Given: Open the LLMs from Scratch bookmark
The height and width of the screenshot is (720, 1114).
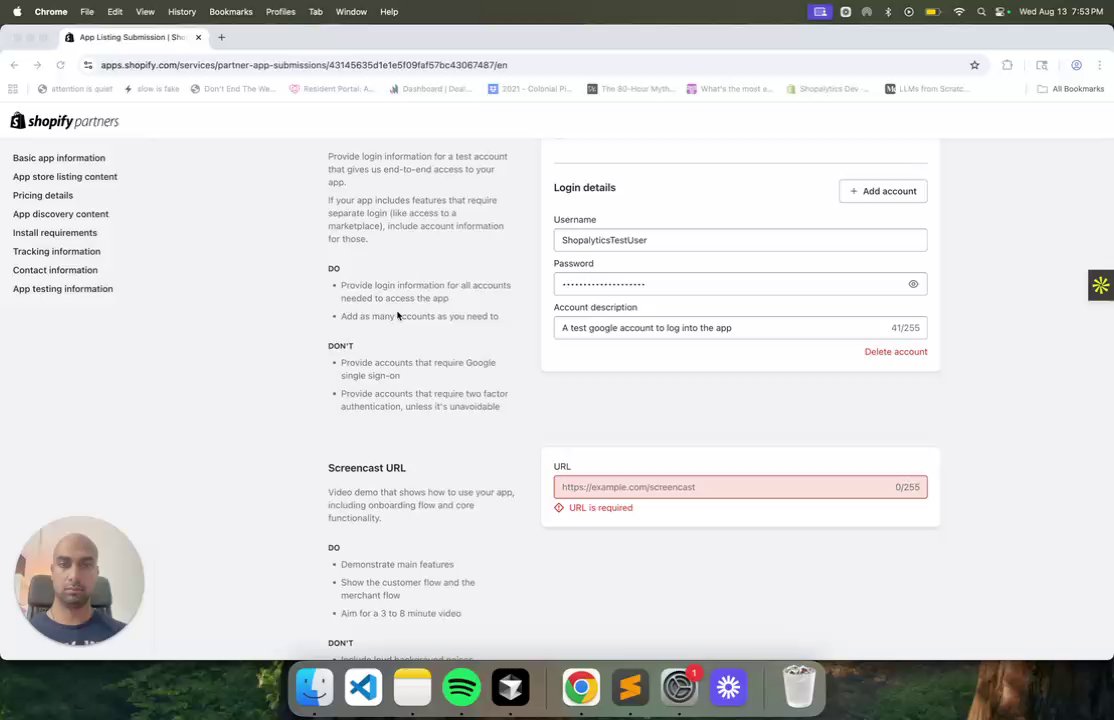Looking at the screenshot, I should 926,89.
